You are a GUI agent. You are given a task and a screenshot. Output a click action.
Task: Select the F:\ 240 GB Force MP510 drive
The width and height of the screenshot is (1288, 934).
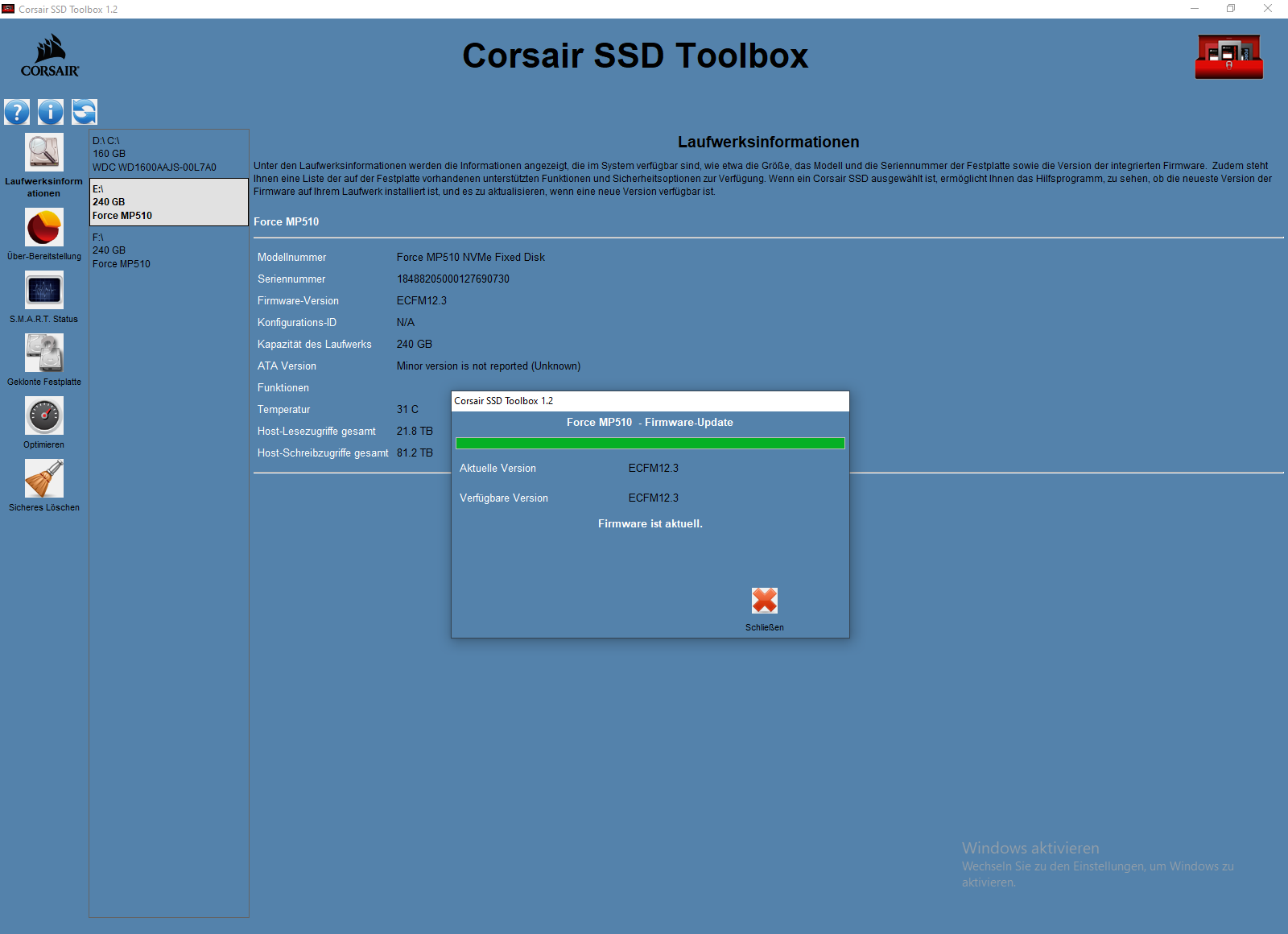168,250
